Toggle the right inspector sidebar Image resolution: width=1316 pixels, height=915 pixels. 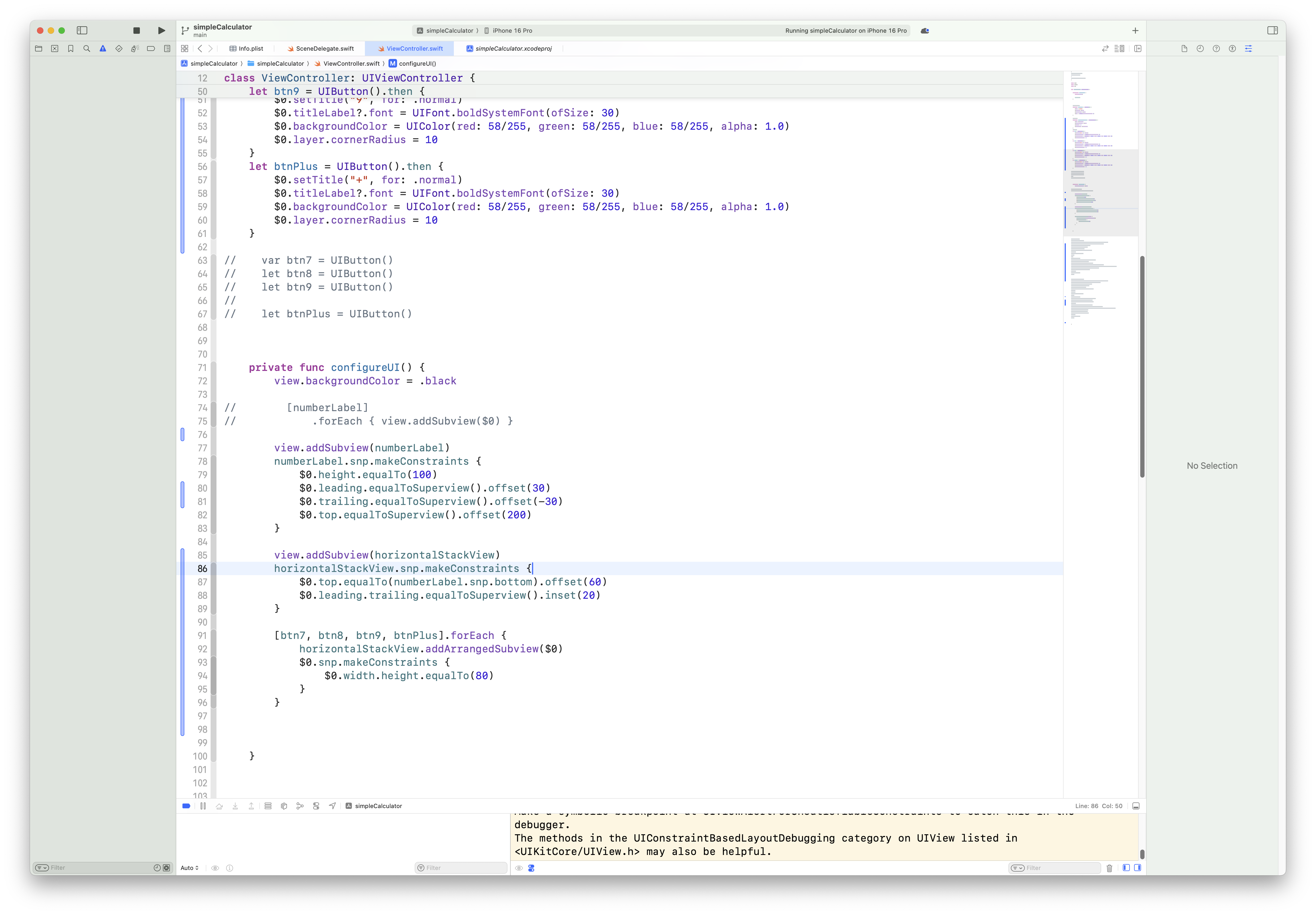1272,30
